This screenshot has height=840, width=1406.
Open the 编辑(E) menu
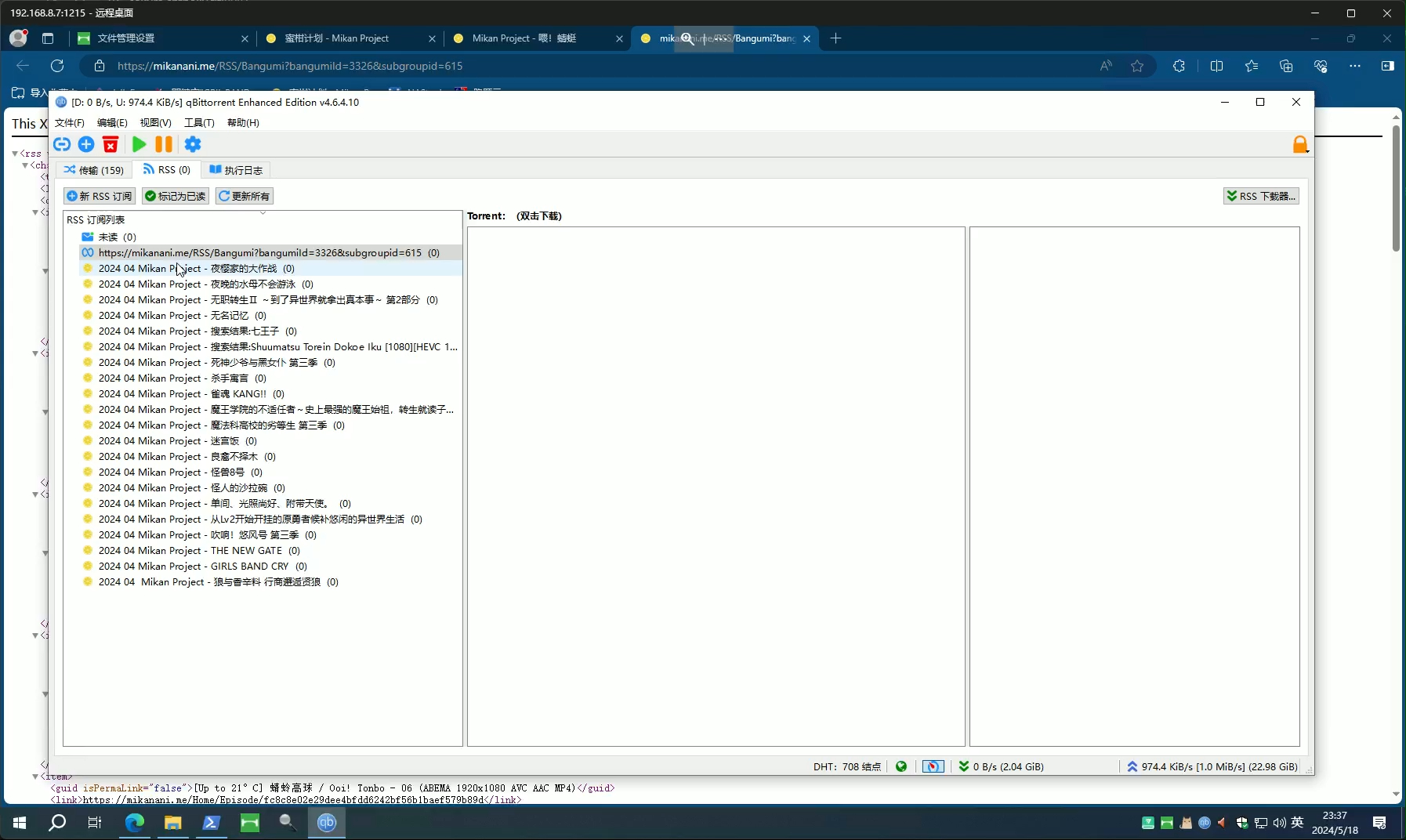(112, 122)
